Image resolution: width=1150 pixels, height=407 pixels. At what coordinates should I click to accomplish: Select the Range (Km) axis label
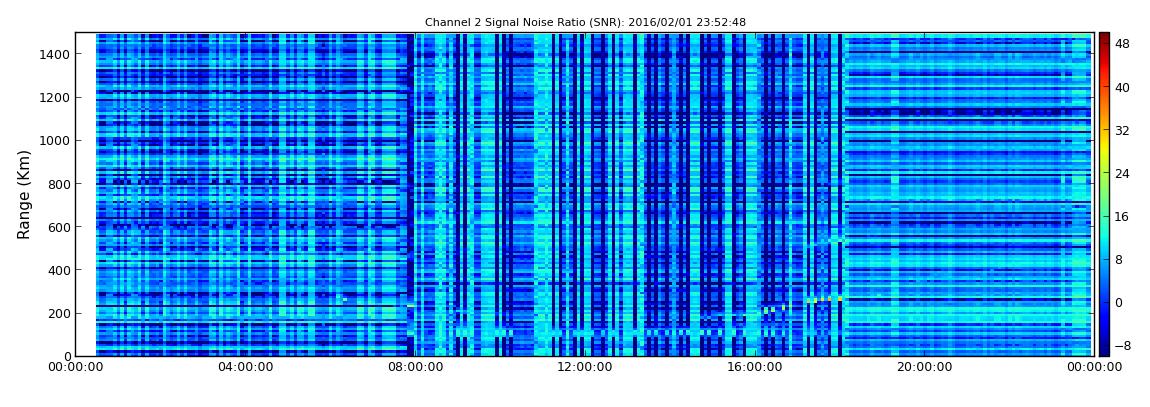(x=24, y=194)
